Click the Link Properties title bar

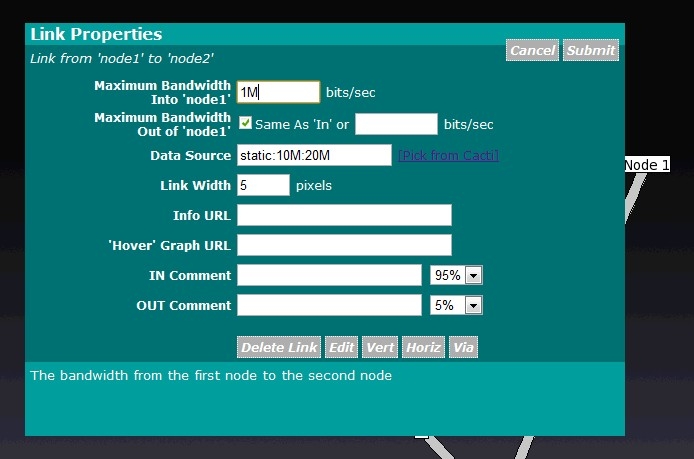[325, 34]
